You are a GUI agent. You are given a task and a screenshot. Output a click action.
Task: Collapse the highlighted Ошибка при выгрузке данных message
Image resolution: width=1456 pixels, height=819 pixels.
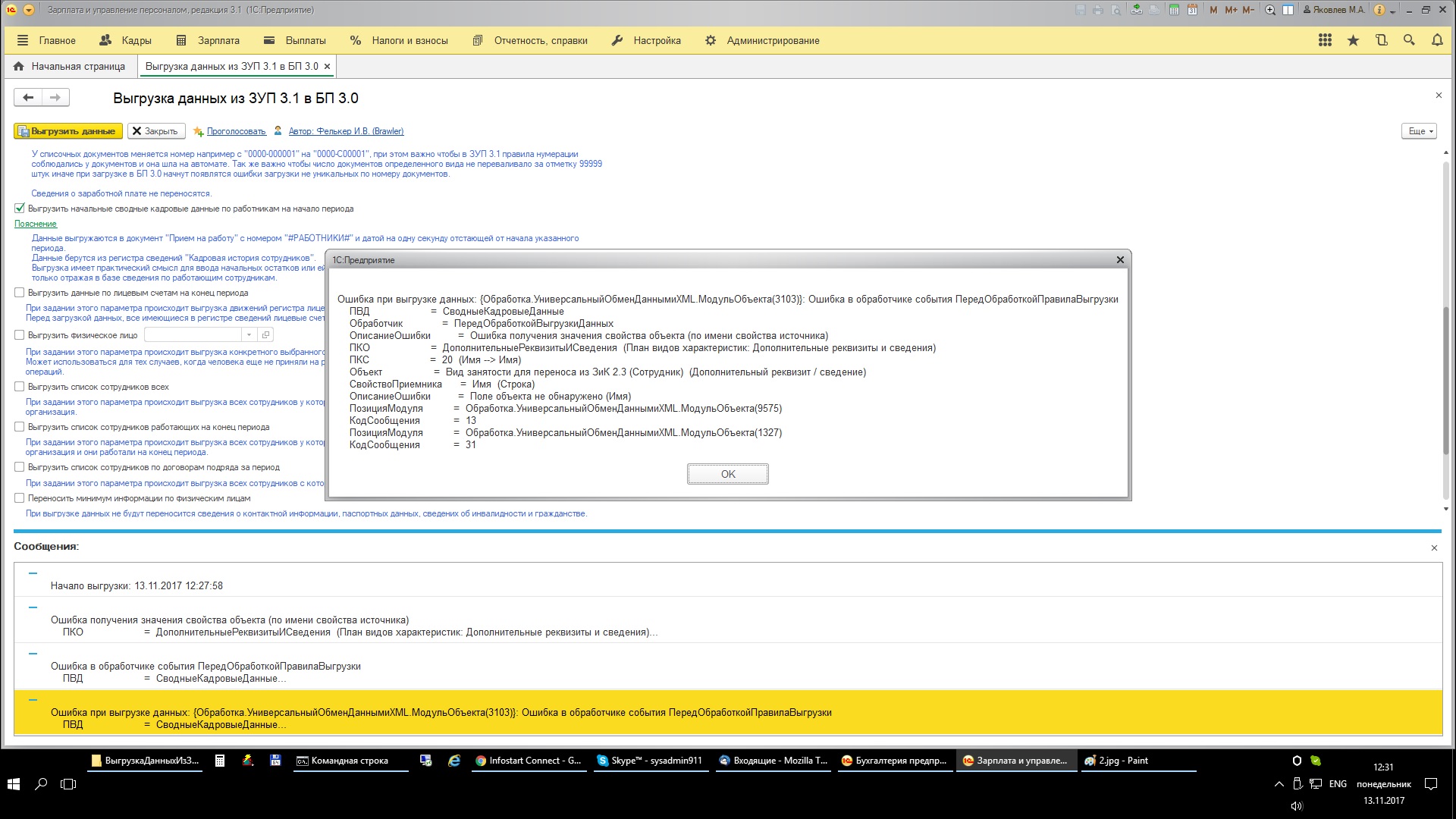coord(33,700)
